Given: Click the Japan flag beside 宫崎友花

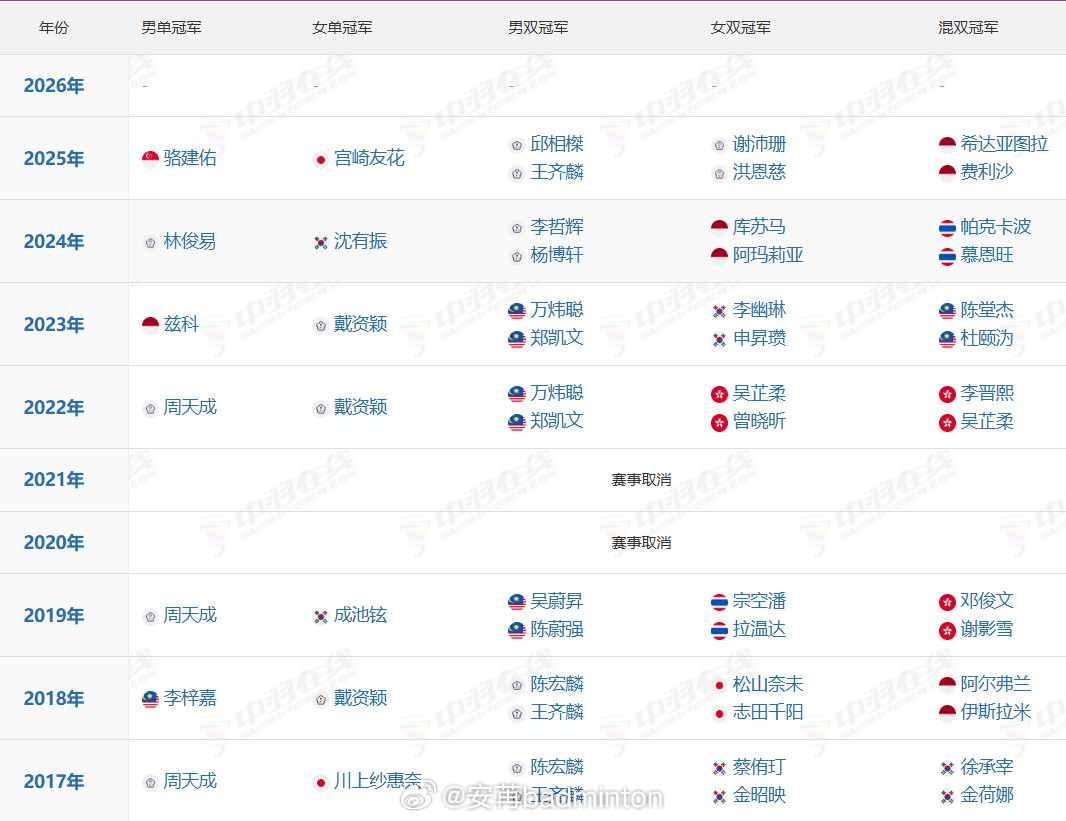Looking at the screenshot, I should 321,160.
